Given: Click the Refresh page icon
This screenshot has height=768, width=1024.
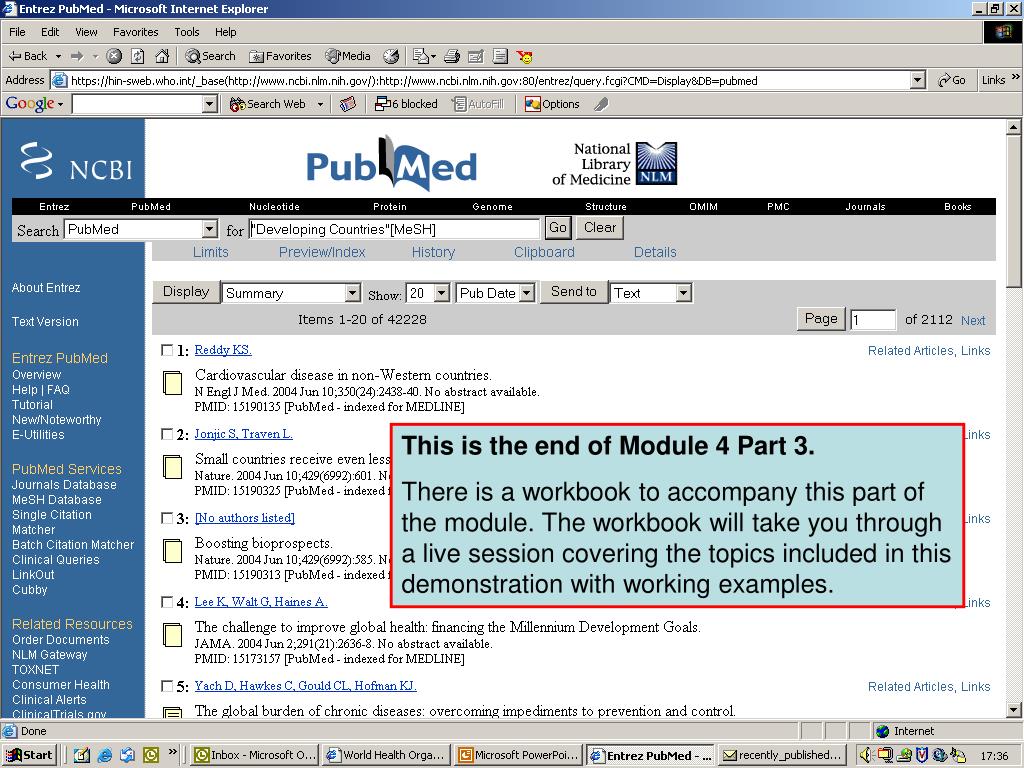Looking at the screenshot, I should pos(138,56).
